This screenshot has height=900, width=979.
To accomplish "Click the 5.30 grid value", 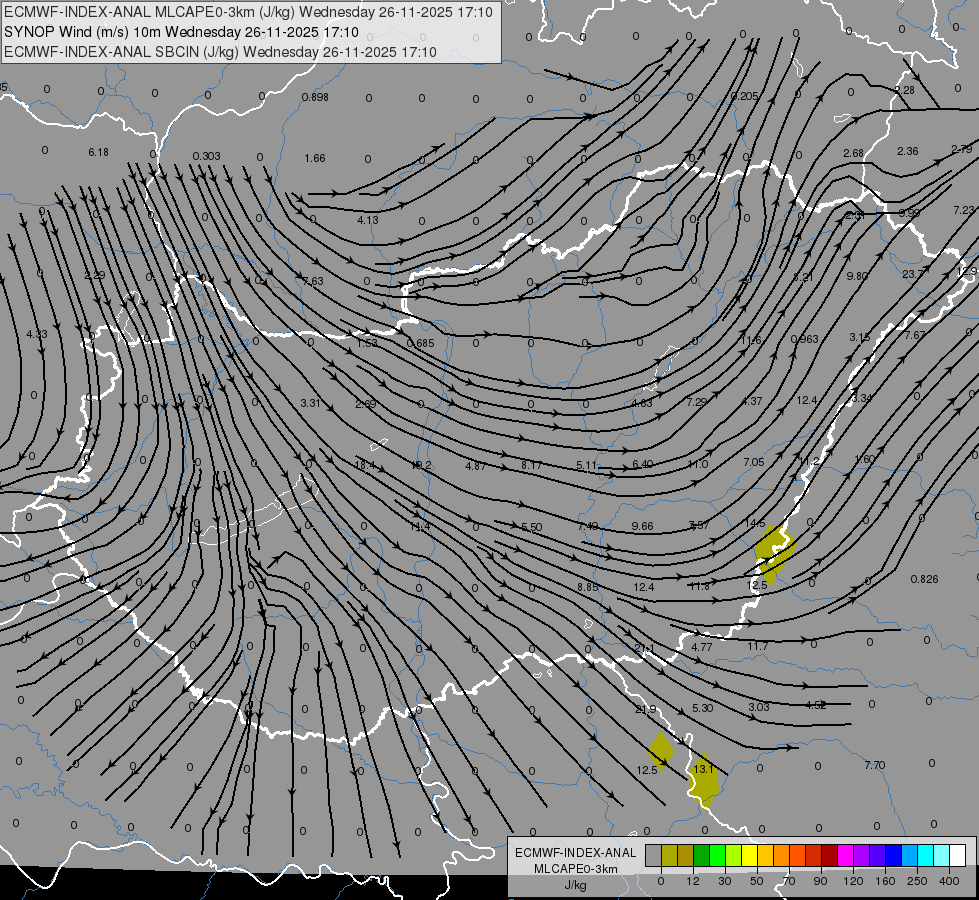I will tap(702, 708).
